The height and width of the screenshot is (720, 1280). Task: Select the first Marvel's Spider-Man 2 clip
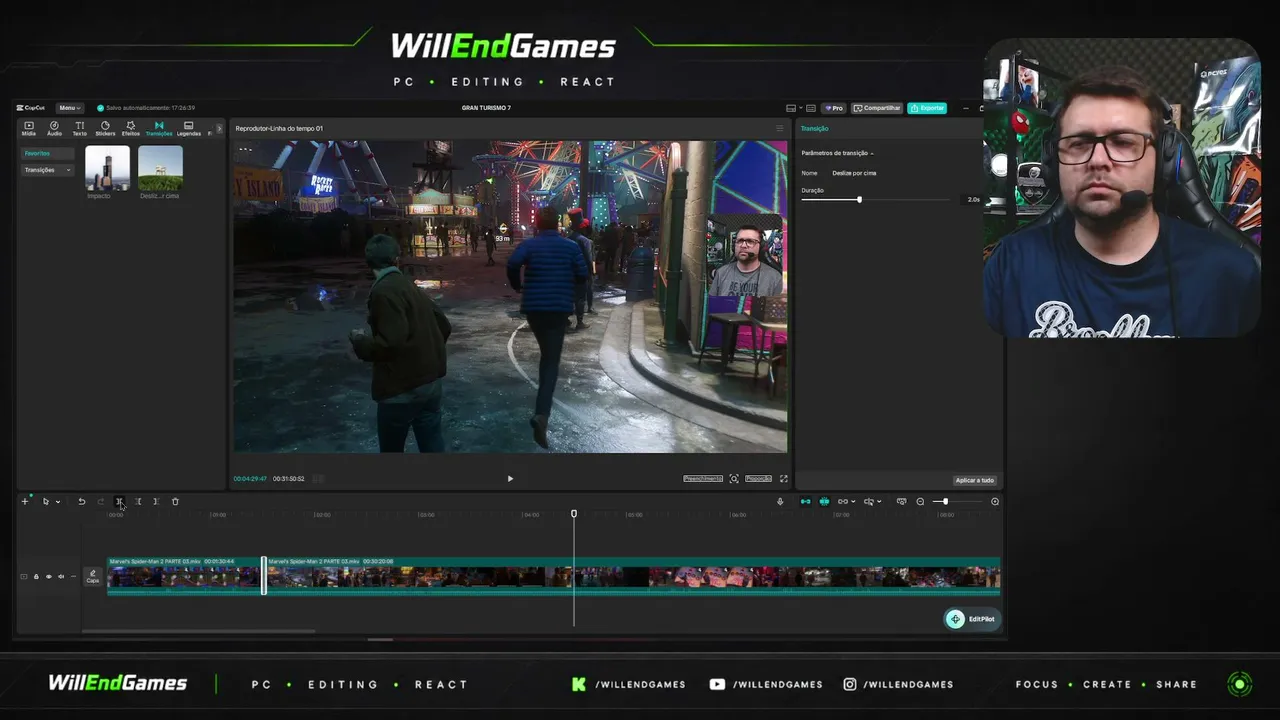[x=185, y=575]
